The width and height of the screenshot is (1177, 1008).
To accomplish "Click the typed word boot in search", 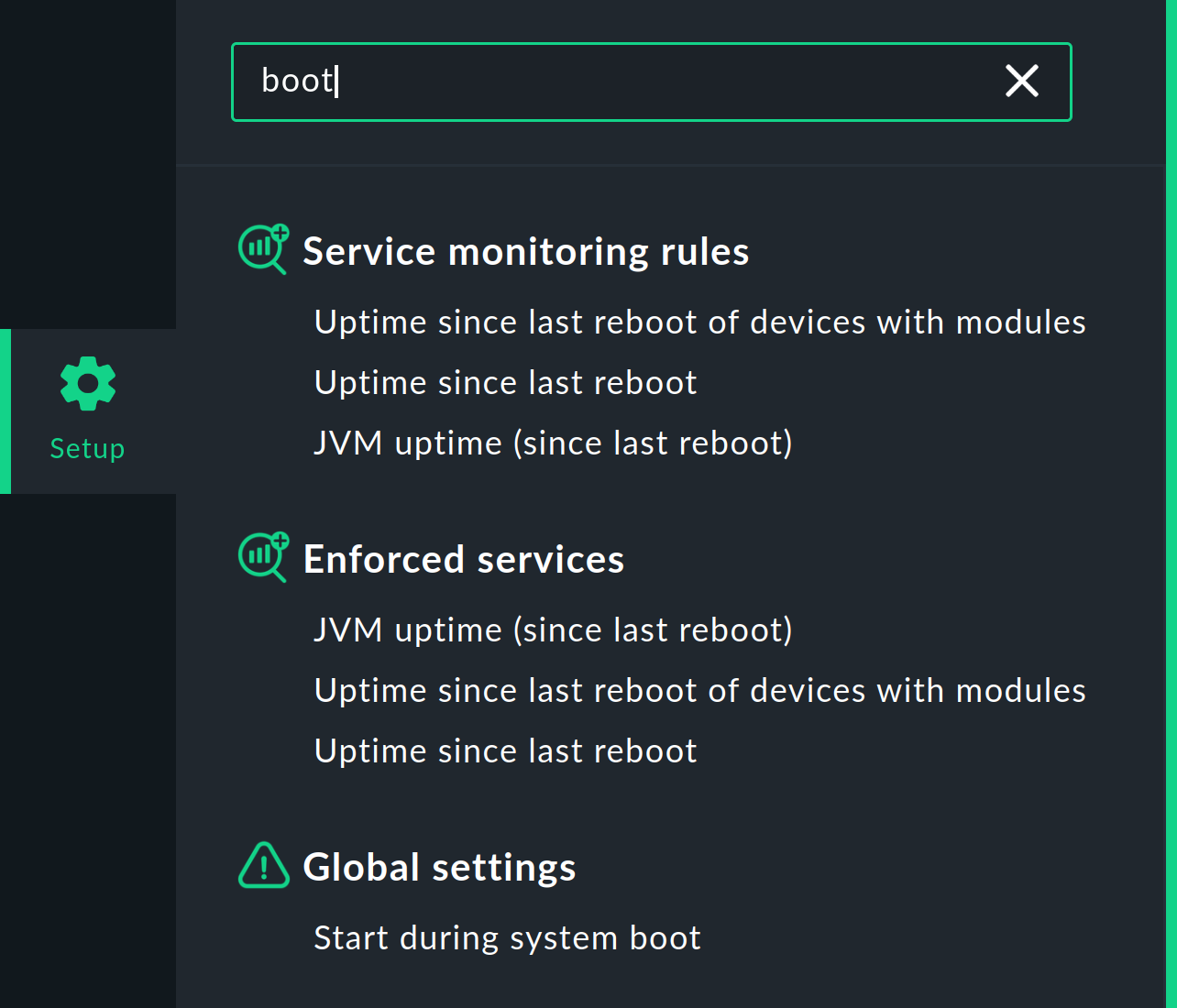I will click(297, 82).
